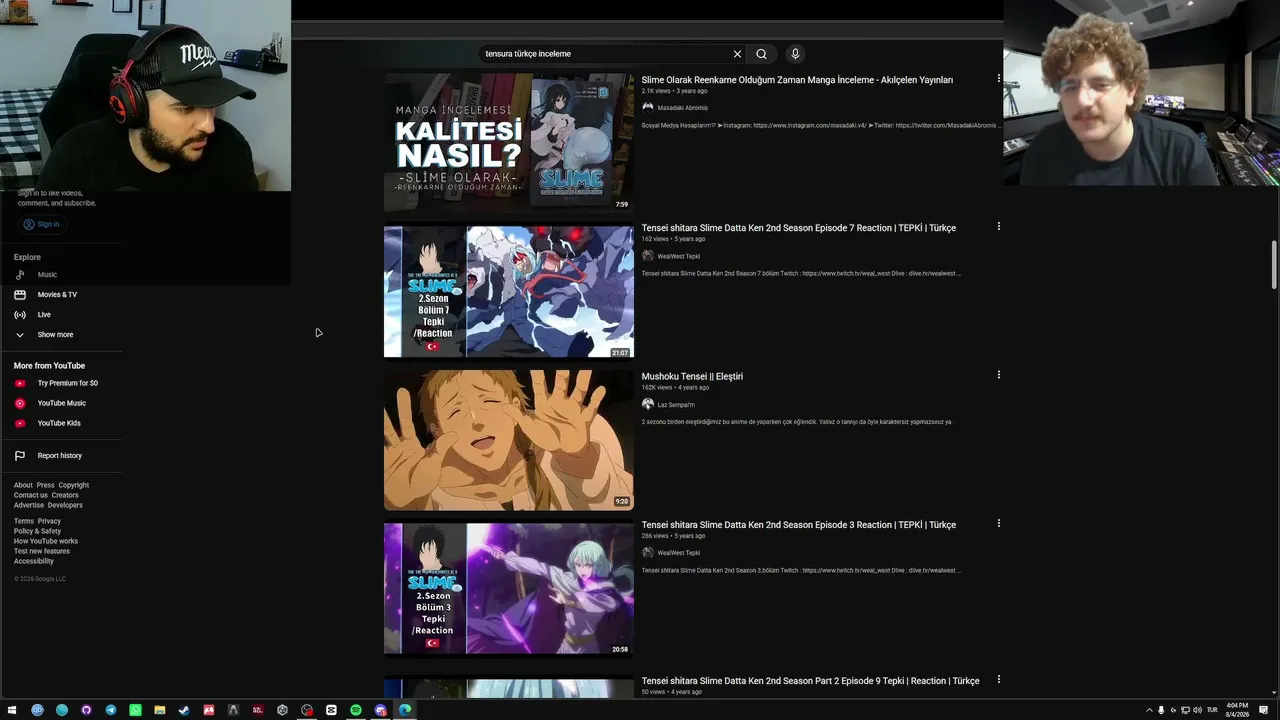Open the Mushoku Tensei || Eleştiri title
1280x720 pixels.
pos(692,377)
